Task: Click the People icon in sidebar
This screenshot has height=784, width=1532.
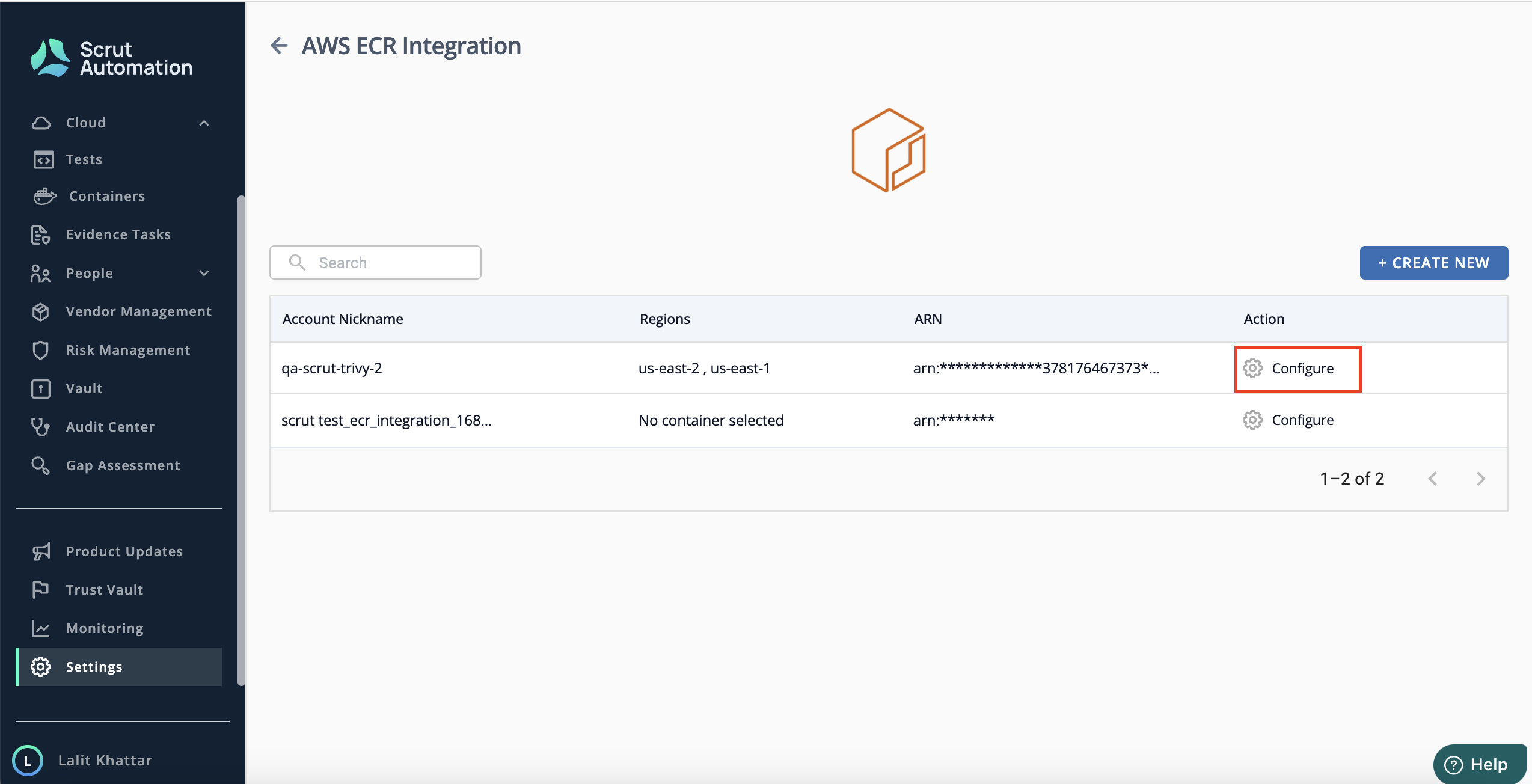Action: [x=40, y=273]
